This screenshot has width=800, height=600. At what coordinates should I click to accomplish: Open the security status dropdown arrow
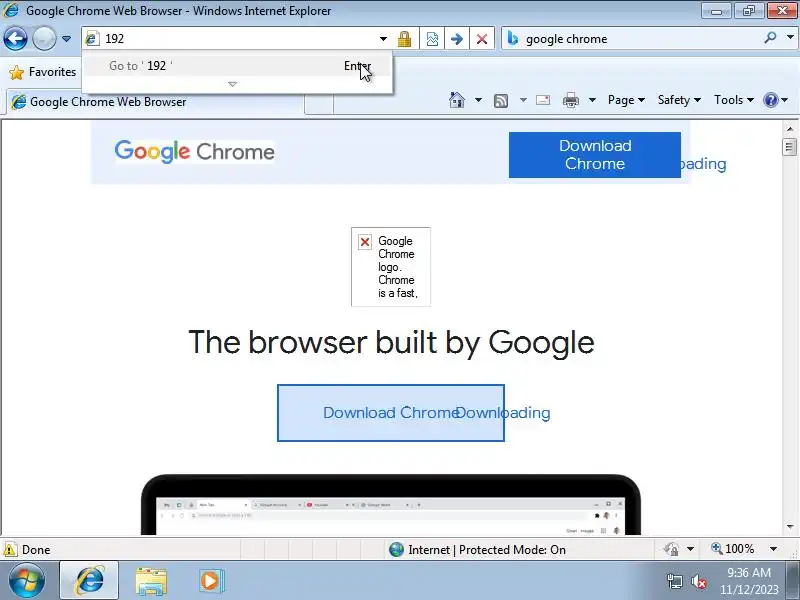690,549
